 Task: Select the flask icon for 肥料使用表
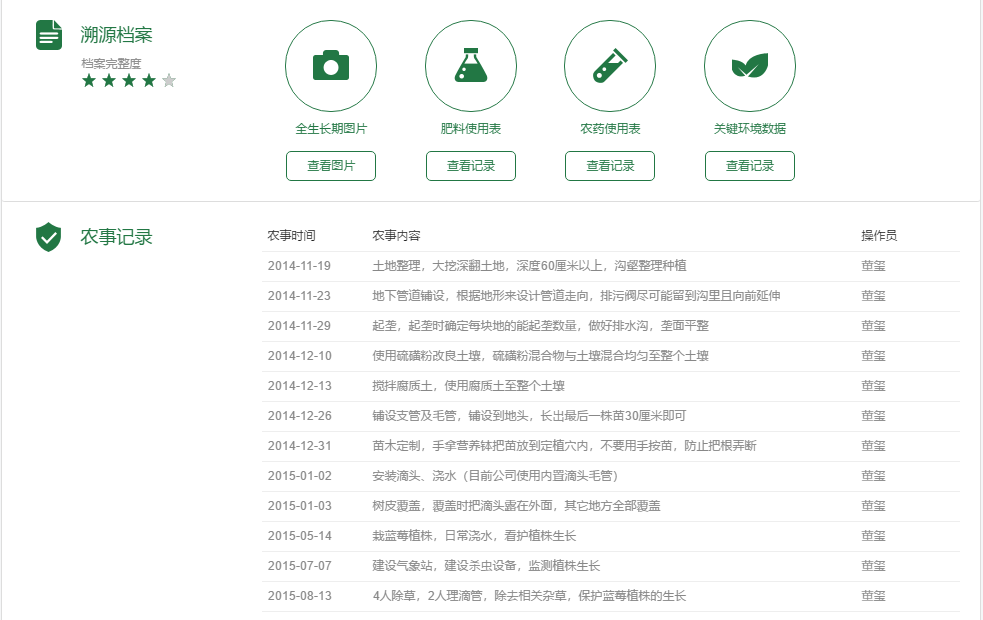[471, 65]
